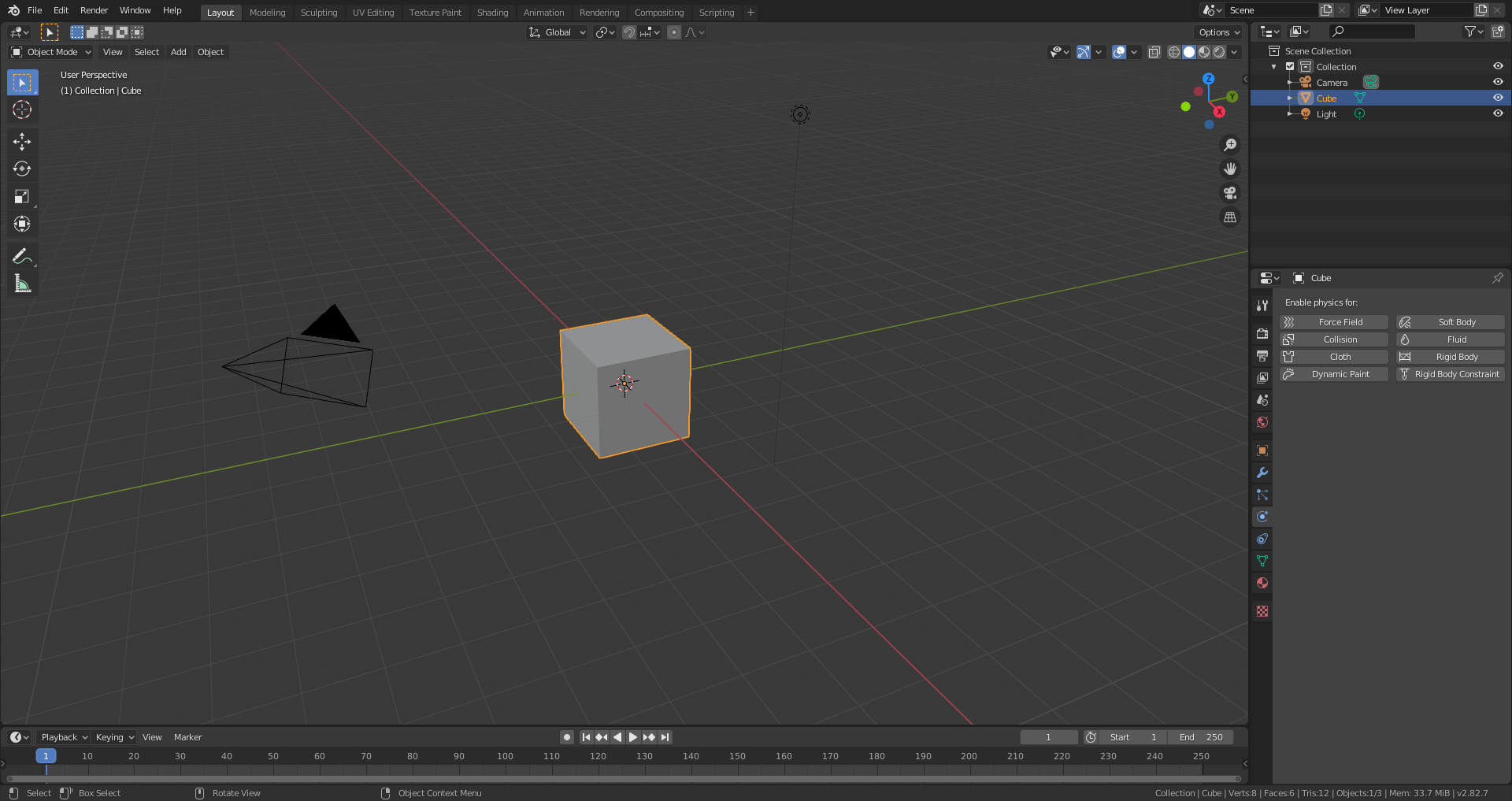Choose the Transform tool
This screenshot has width=1512, height=801.
pos(22,224)
